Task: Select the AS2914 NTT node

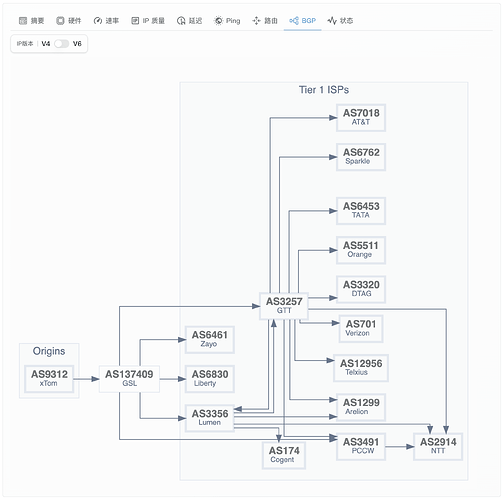Action: (x=438, y=447)
